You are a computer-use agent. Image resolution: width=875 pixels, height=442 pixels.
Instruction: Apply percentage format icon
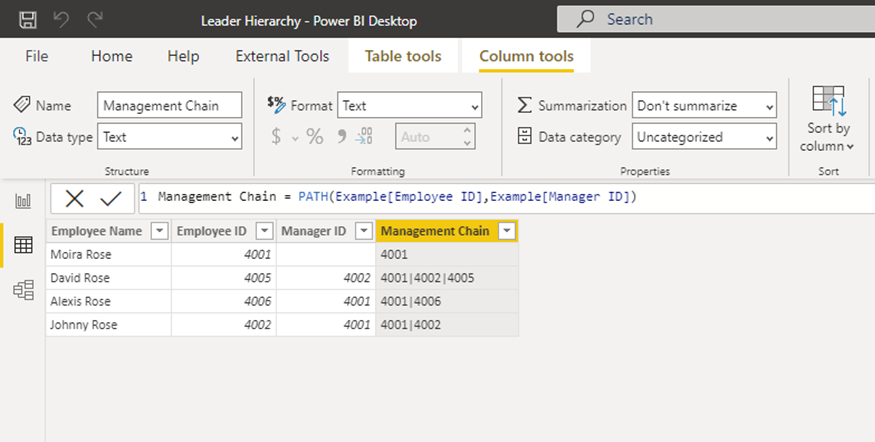pyautogui.click(x=315, y=137)
